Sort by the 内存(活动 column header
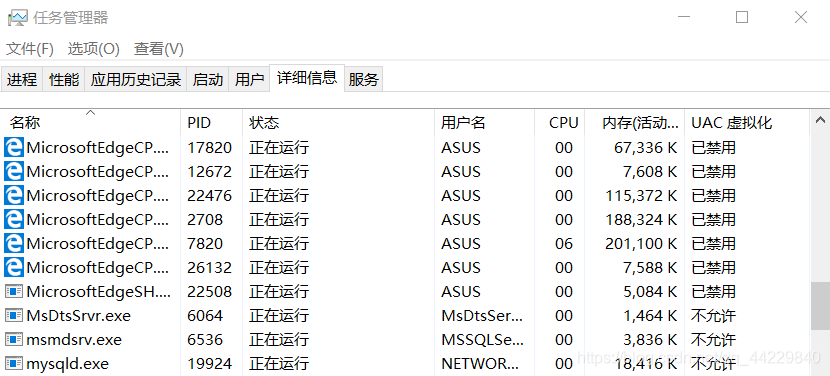The width and height of the screenshot is (830, 376). (x=634, y=123)
